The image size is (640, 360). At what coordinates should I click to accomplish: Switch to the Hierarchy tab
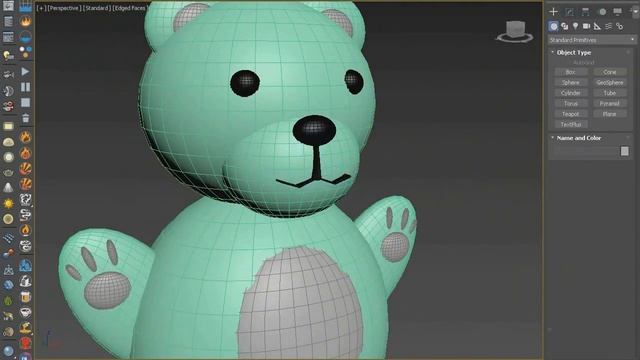click(586, 11)
